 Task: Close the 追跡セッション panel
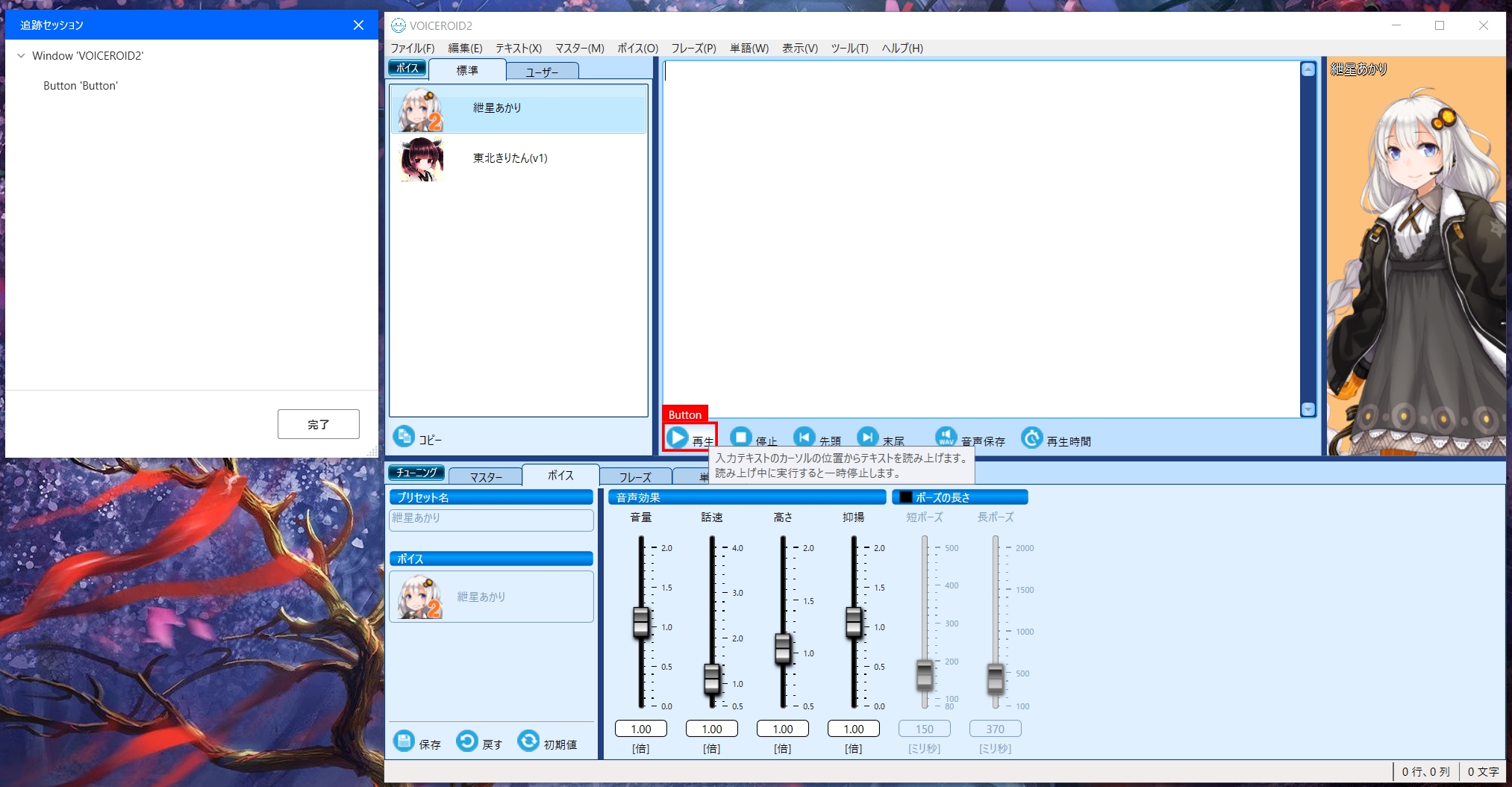[358, 25]
